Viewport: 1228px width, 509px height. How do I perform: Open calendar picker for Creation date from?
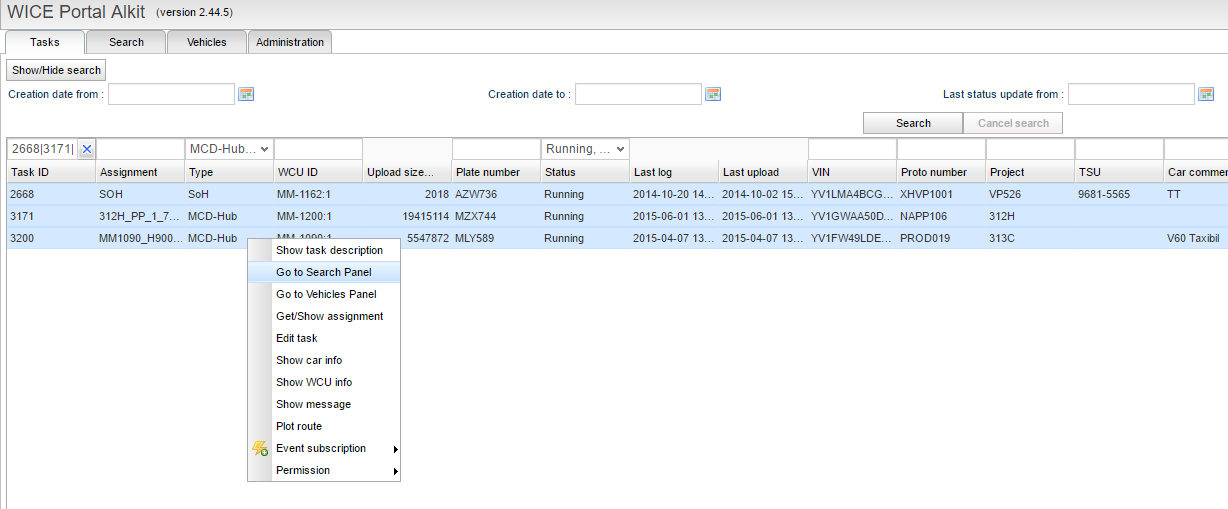247,94
